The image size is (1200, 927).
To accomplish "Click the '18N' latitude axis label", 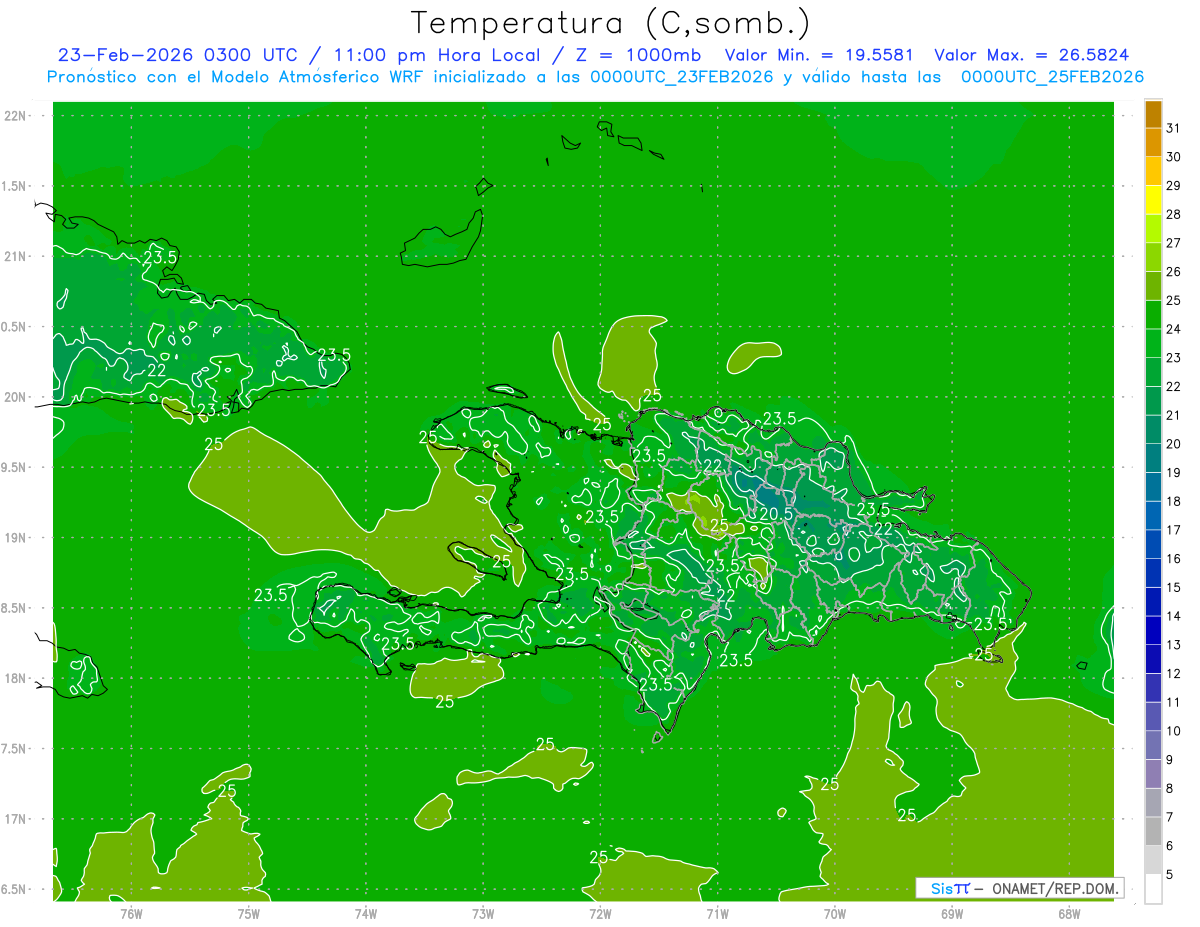I will pos(14,678).
